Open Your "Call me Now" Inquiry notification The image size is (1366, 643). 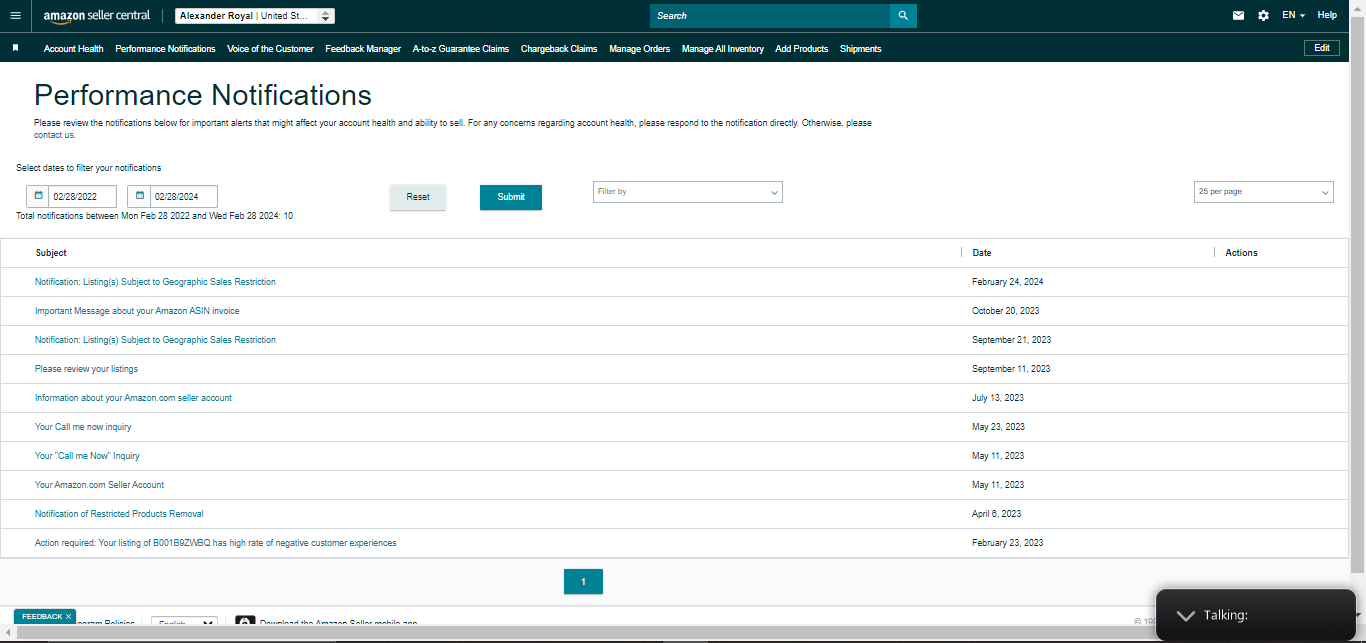pos(87,456)
